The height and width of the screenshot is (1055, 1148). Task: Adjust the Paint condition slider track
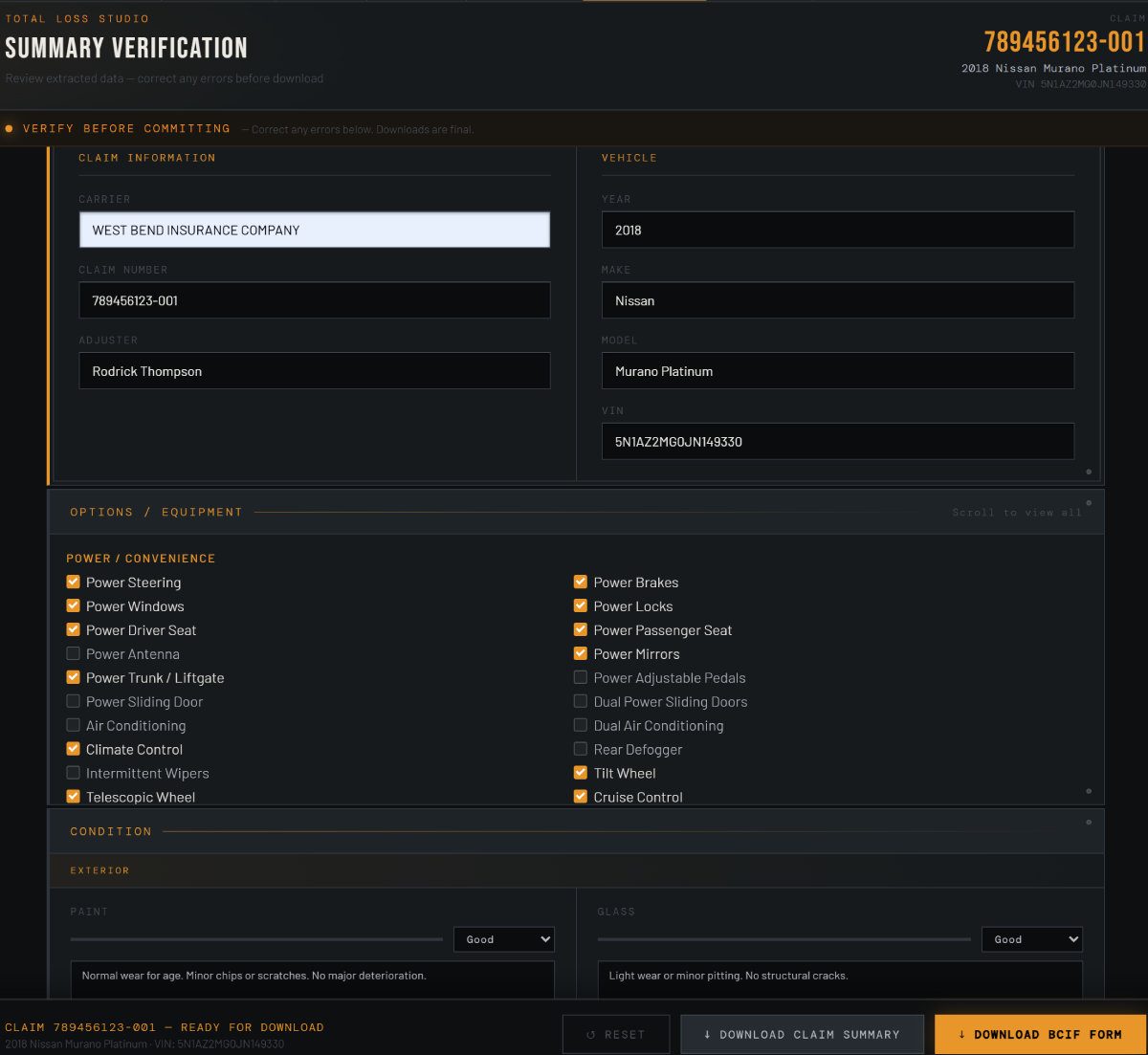258,939
